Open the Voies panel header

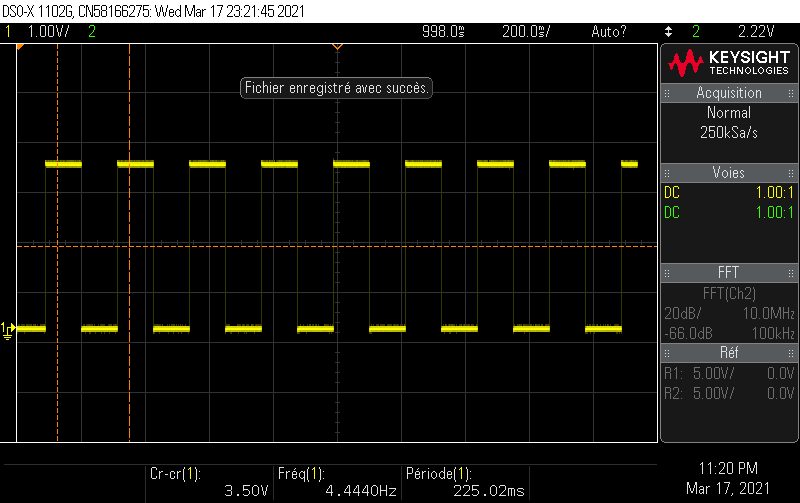[x=729, y=173]
